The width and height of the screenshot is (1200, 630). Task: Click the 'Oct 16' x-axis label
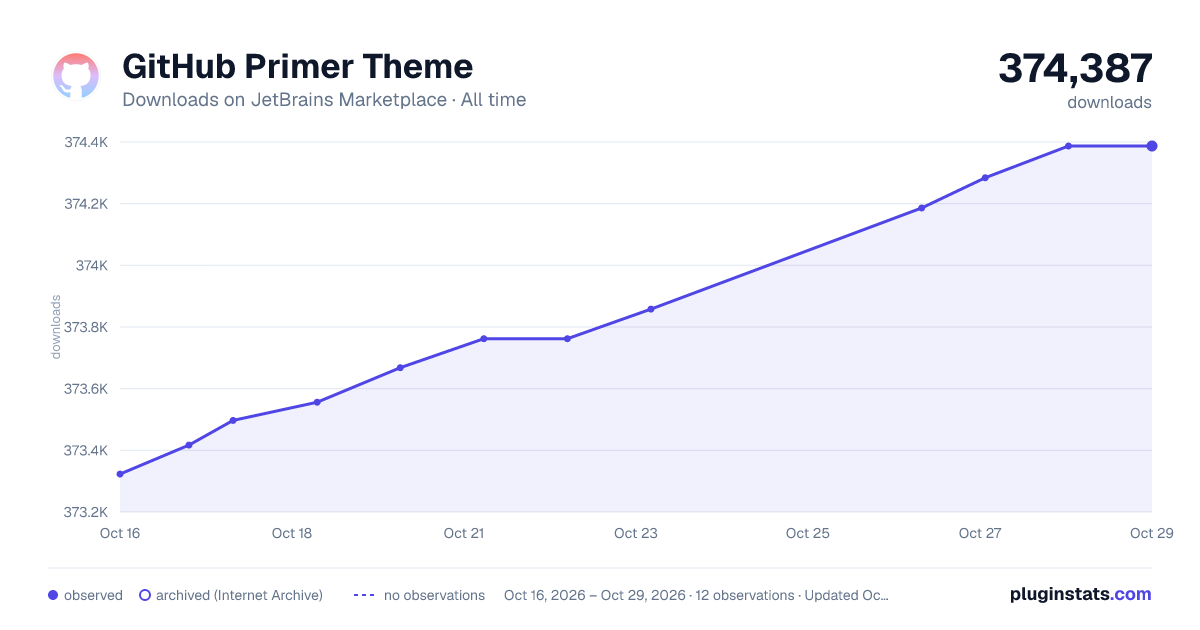[120, 533]
